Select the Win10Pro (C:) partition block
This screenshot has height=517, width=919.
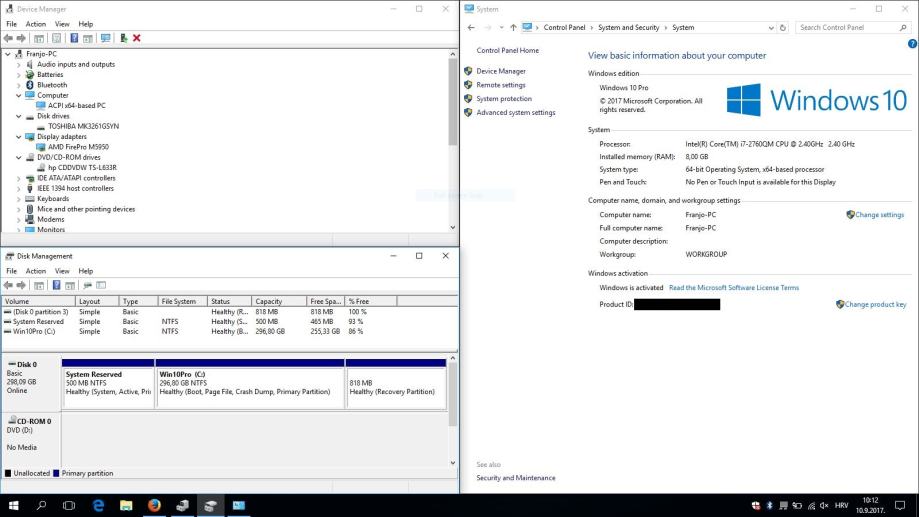click(x=250, y=384)
